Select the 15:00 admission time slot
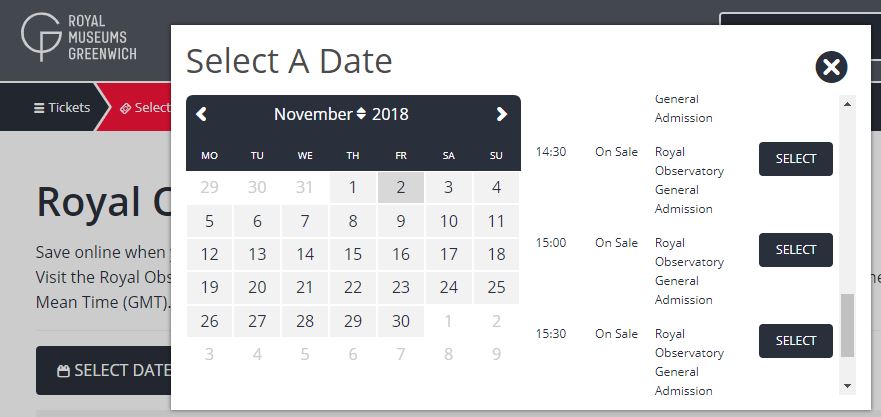 pyautogui.click(x=795, y=250)
